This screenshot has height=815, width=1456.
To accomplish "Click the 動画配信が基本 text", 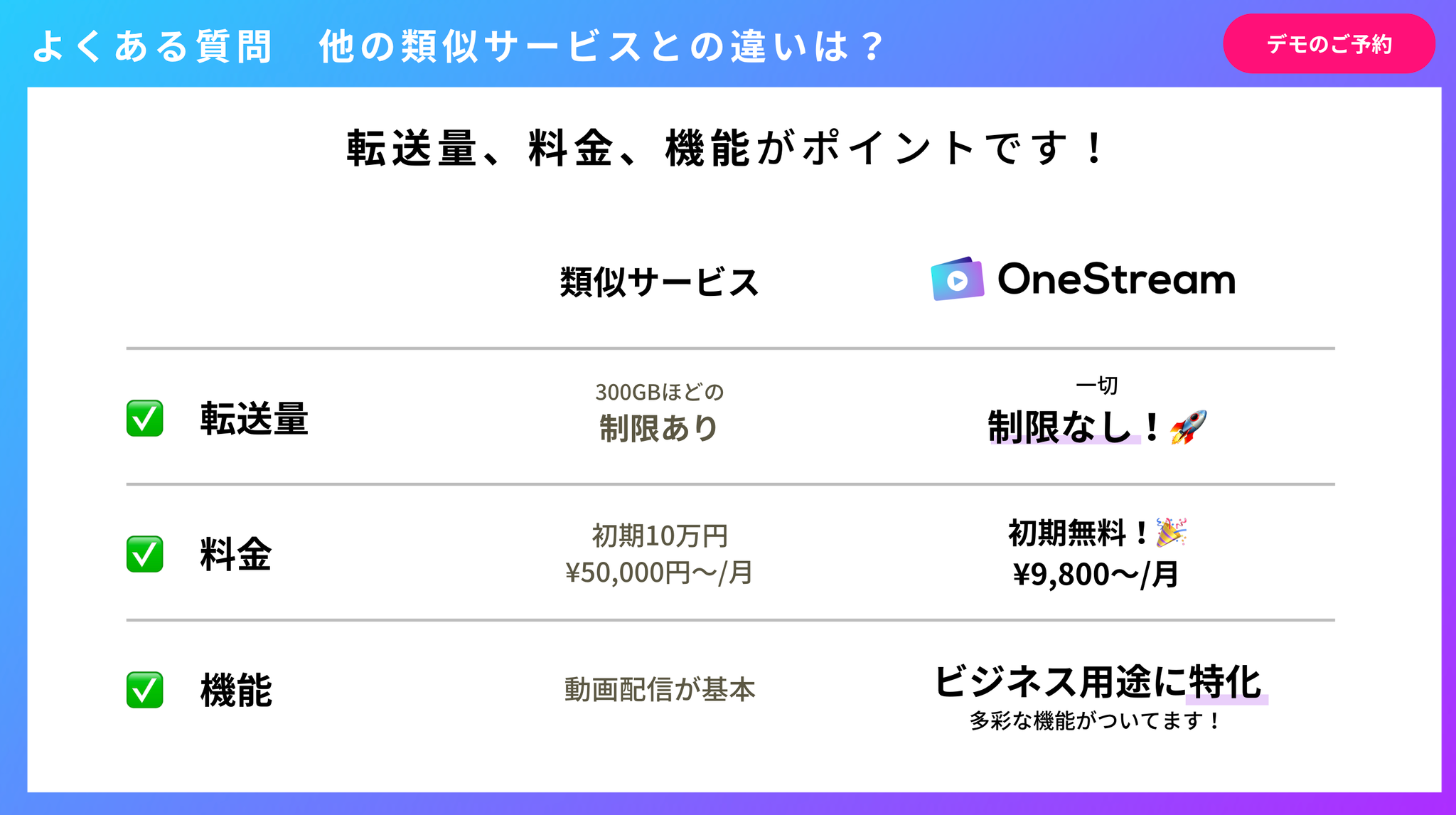I will [x=659, y=690].
